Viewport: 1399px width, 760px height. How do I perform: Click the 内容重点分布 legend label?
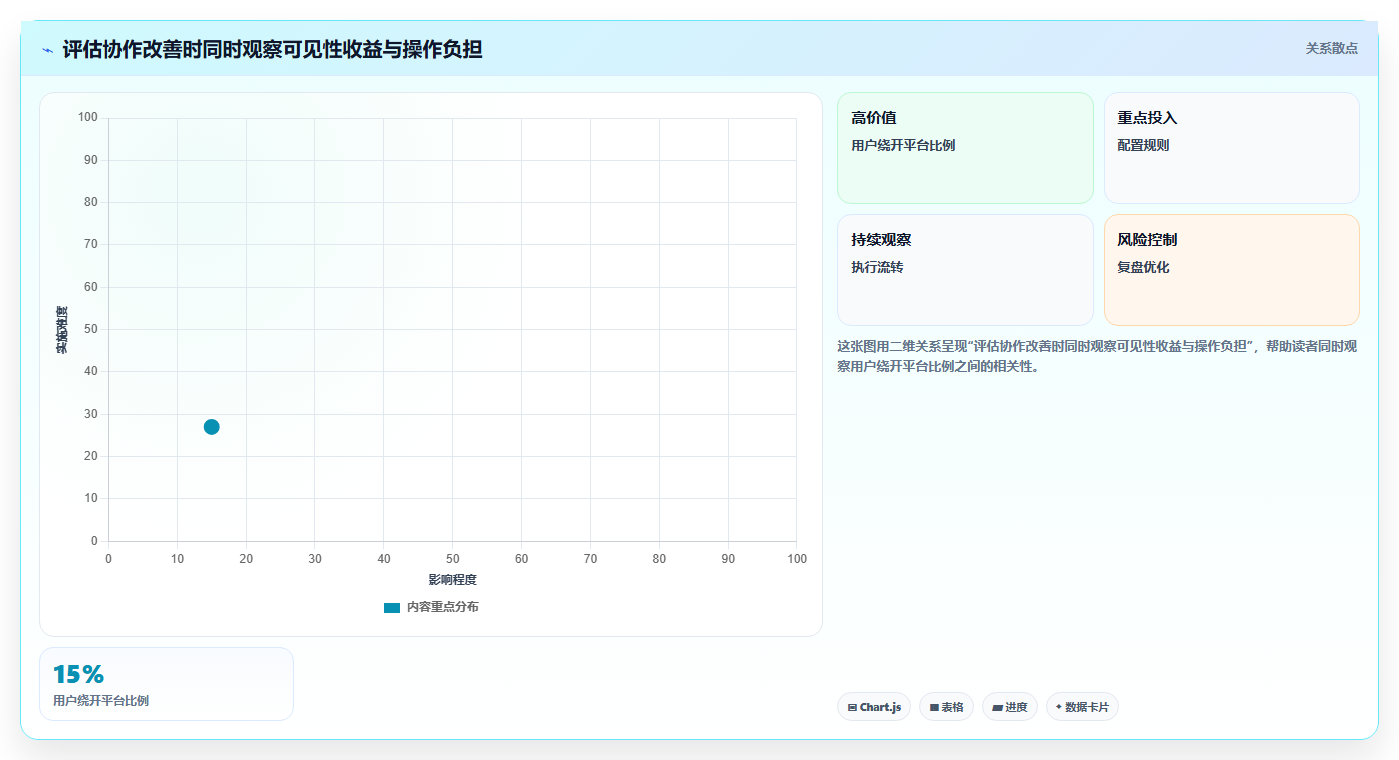pos(442,607)
